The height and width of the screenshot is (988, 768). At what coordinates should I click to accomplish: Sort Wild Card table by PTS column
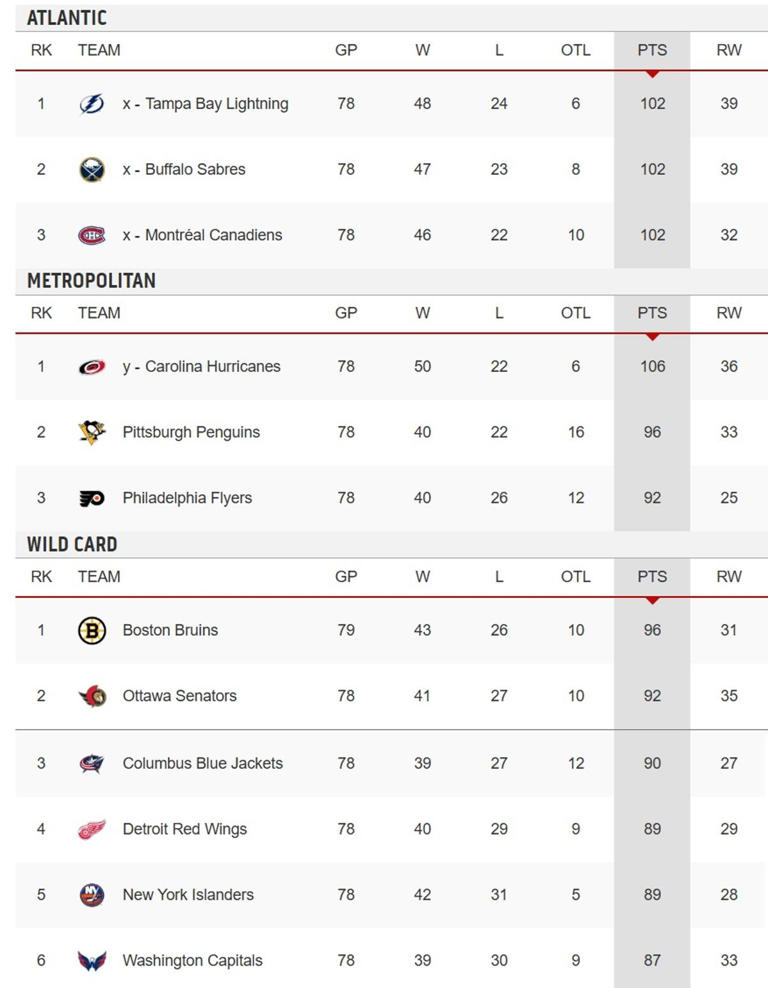pos(652,577)
